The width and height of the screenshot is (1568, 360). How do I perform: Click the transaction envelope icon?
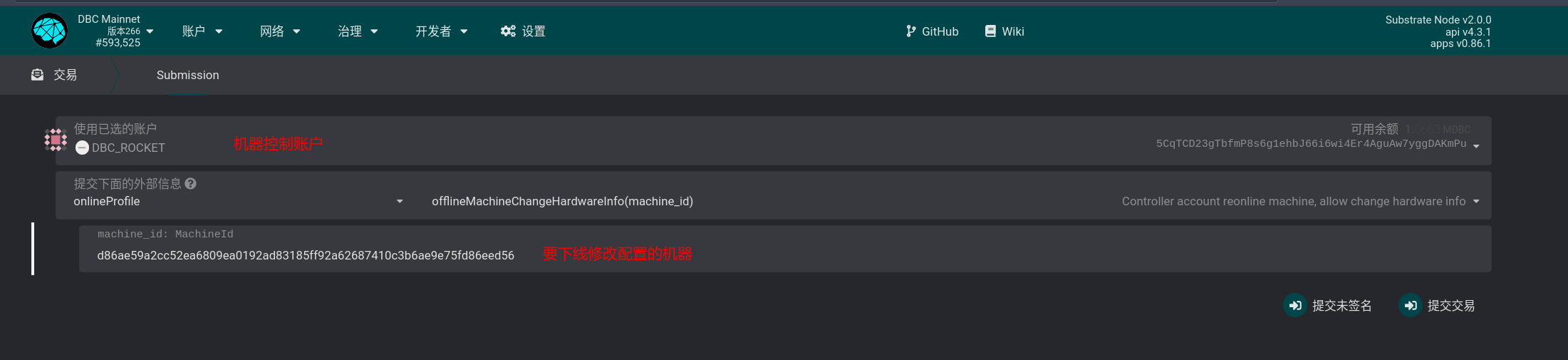pyautogui.click(x=37, y=75)
